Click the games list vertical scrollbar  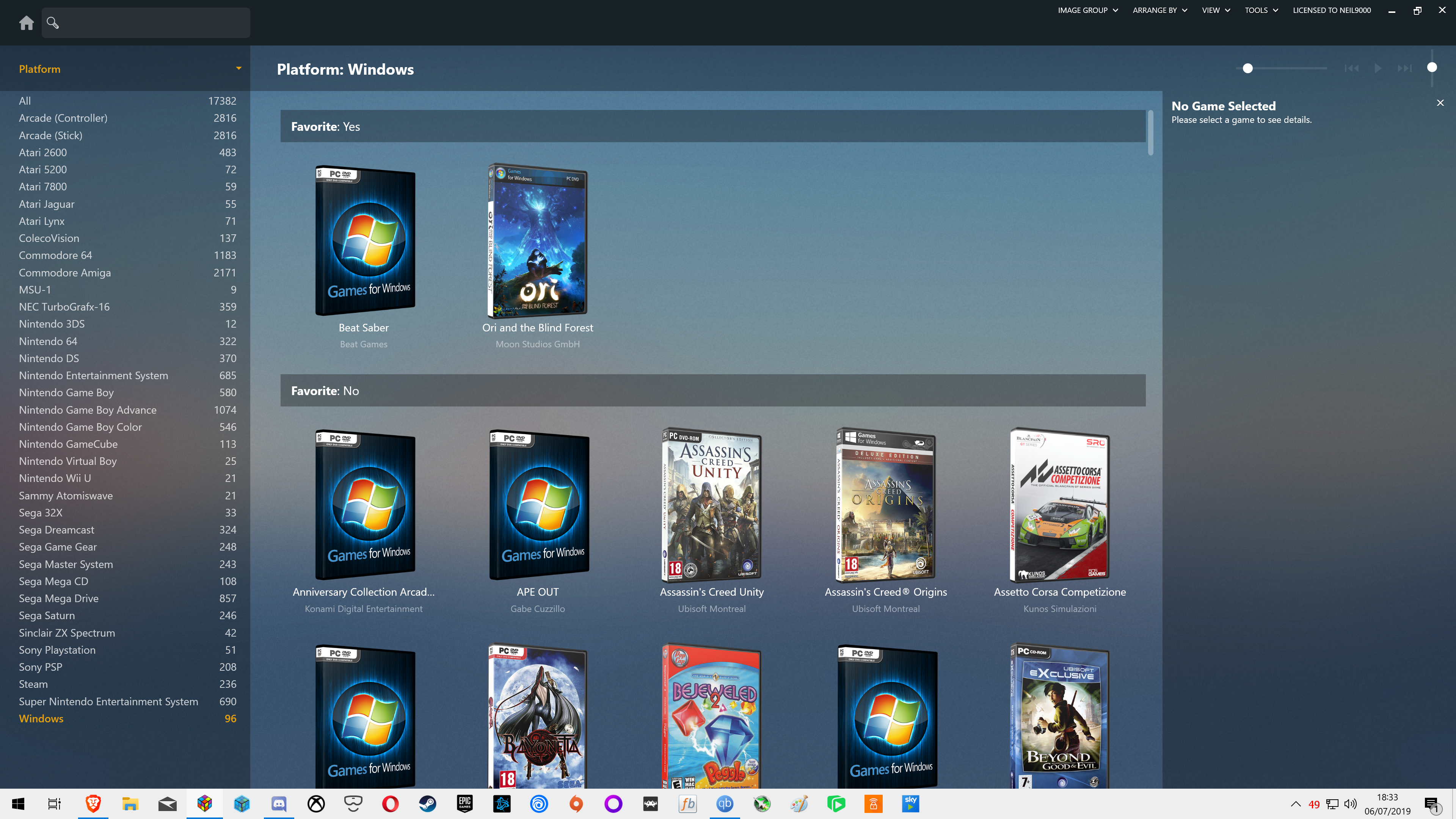pos(1150,133)
